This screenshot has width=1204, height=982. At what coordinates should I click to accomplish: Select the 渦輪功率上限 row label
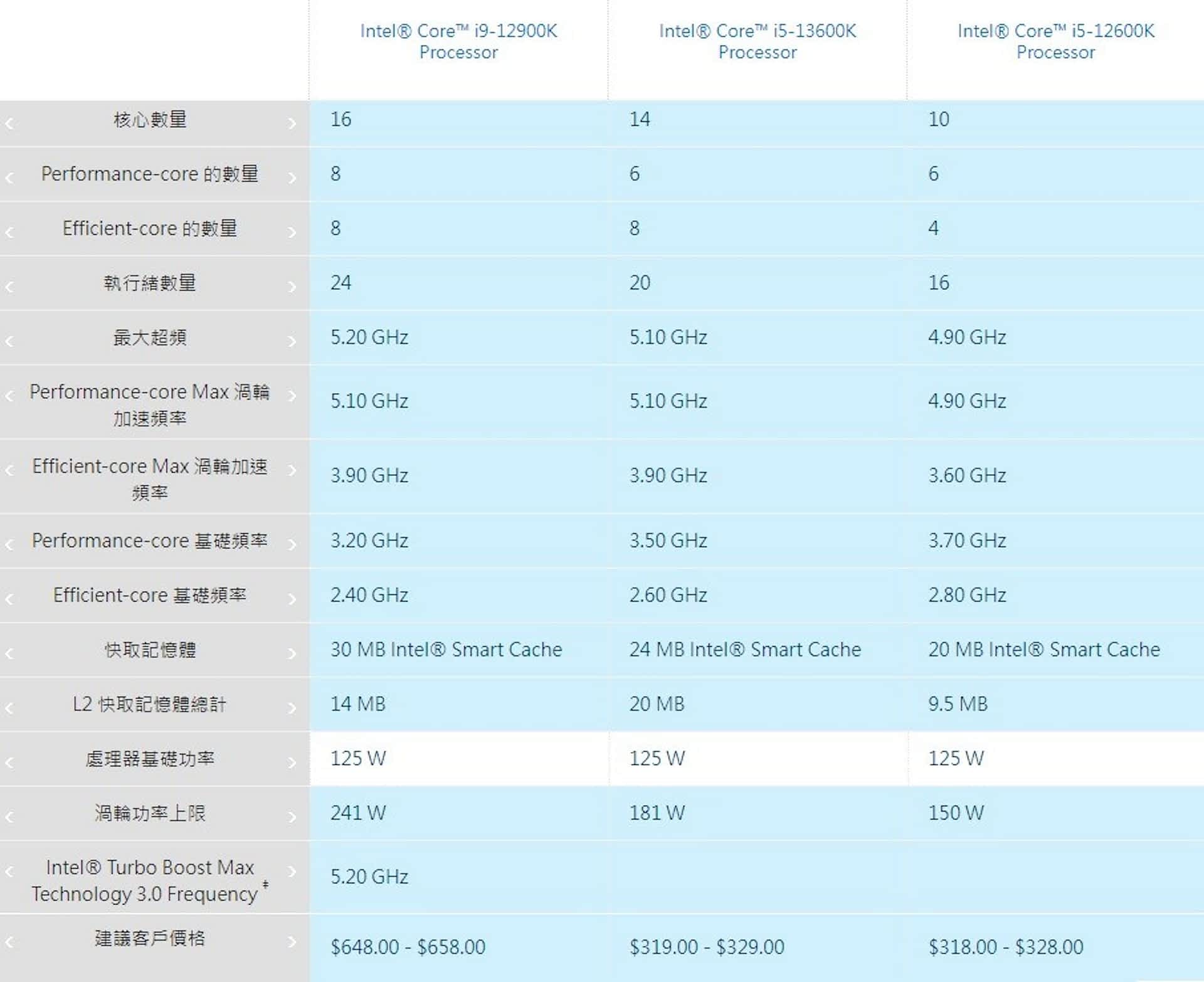(150, 813)
